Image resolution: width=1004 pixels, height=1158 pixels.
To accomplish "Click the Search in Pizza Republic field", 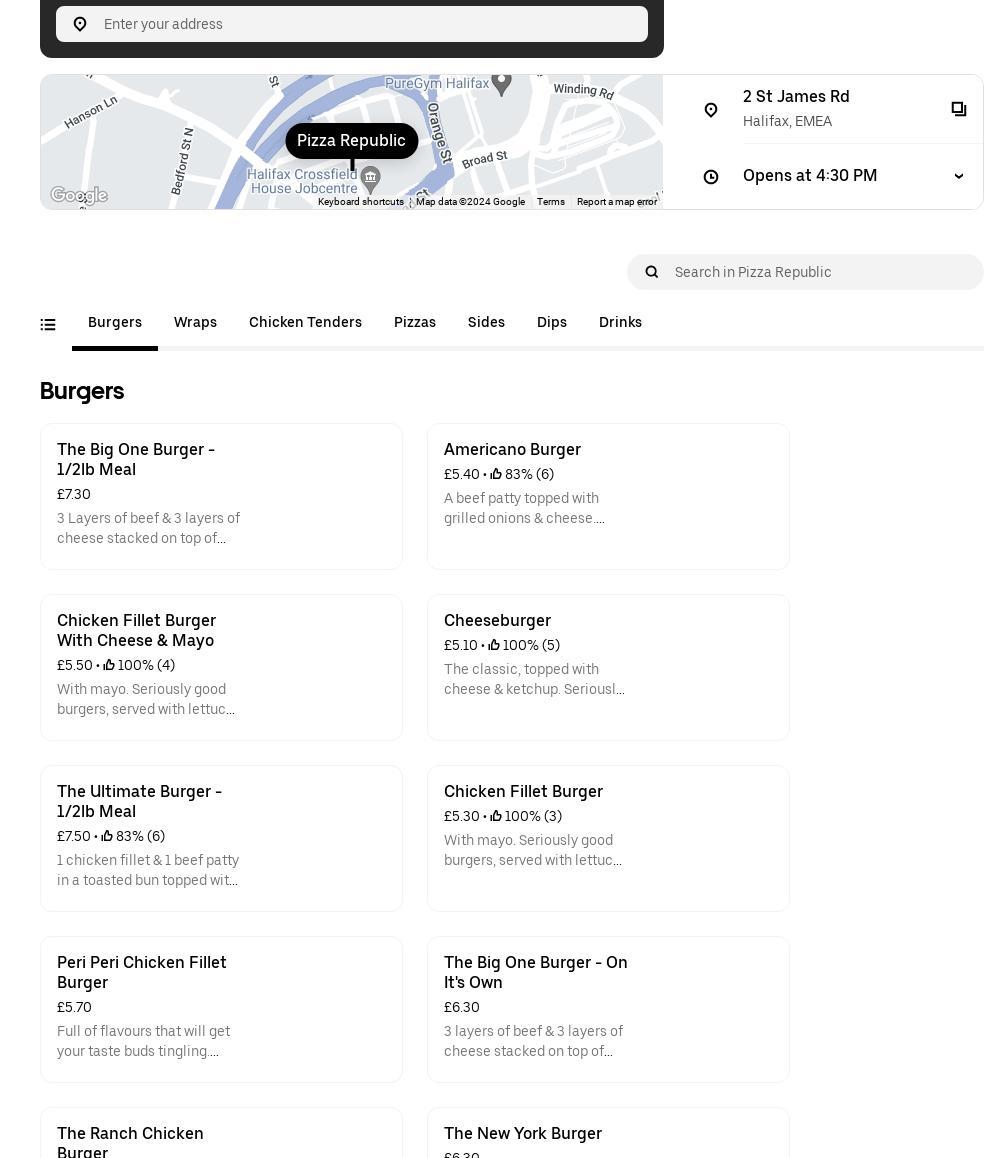I will [805, 272].
